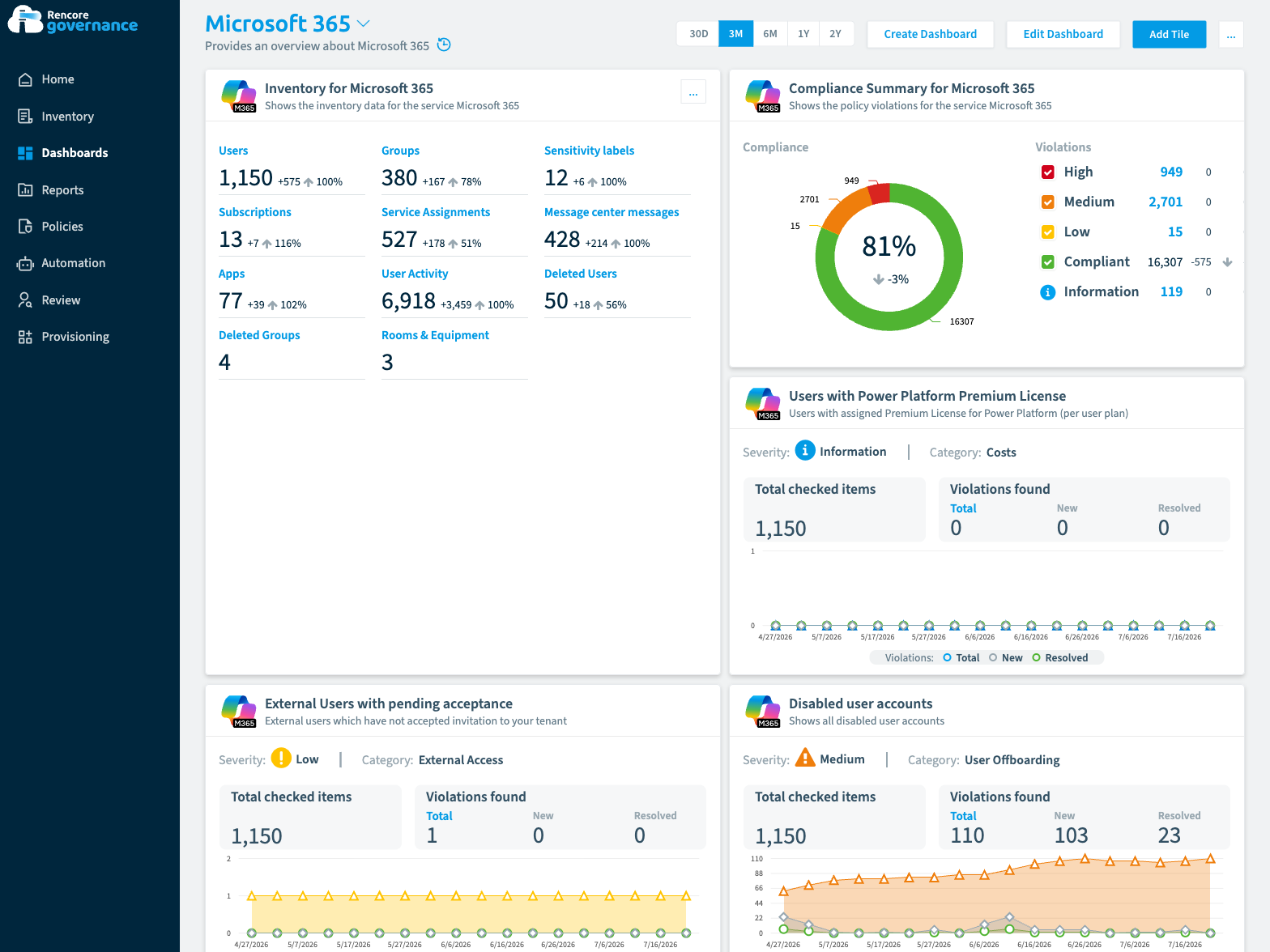
Task: Toggle Resolved series in Power Platform legend
Action: (1060, 658)
